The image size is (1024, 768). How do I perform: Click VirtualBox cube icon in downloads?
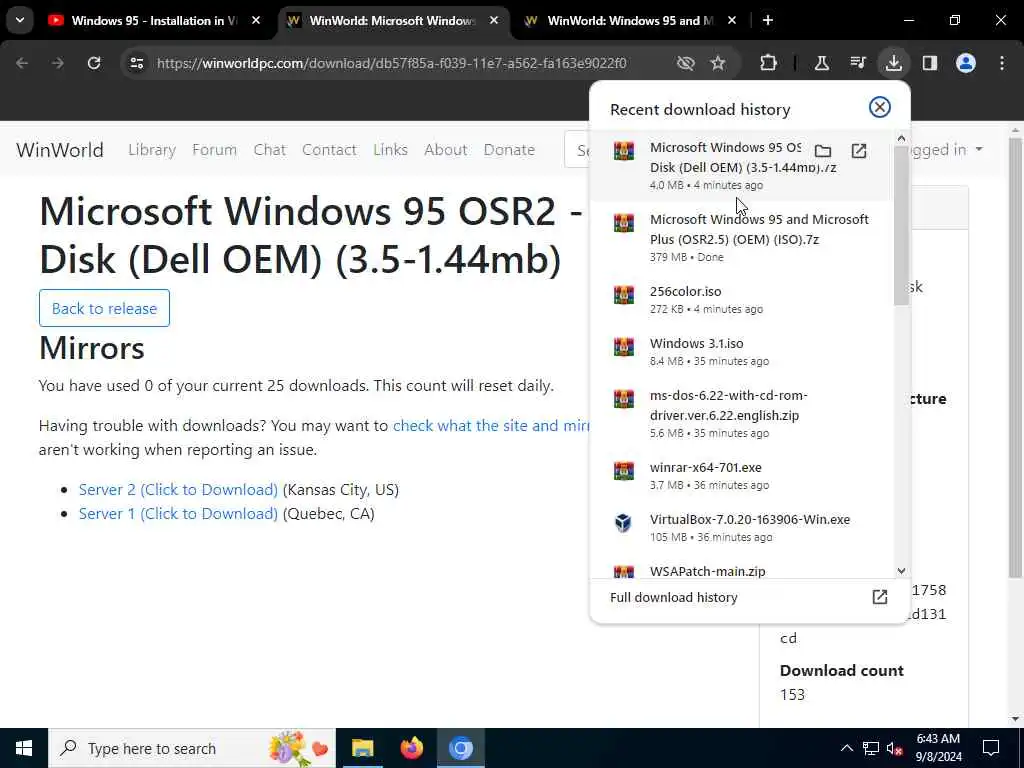point(624,523)
